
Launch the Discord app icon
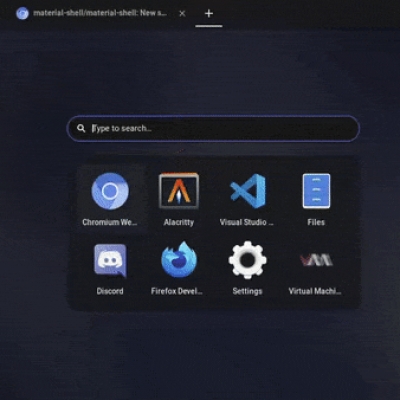tap(110, 260)
